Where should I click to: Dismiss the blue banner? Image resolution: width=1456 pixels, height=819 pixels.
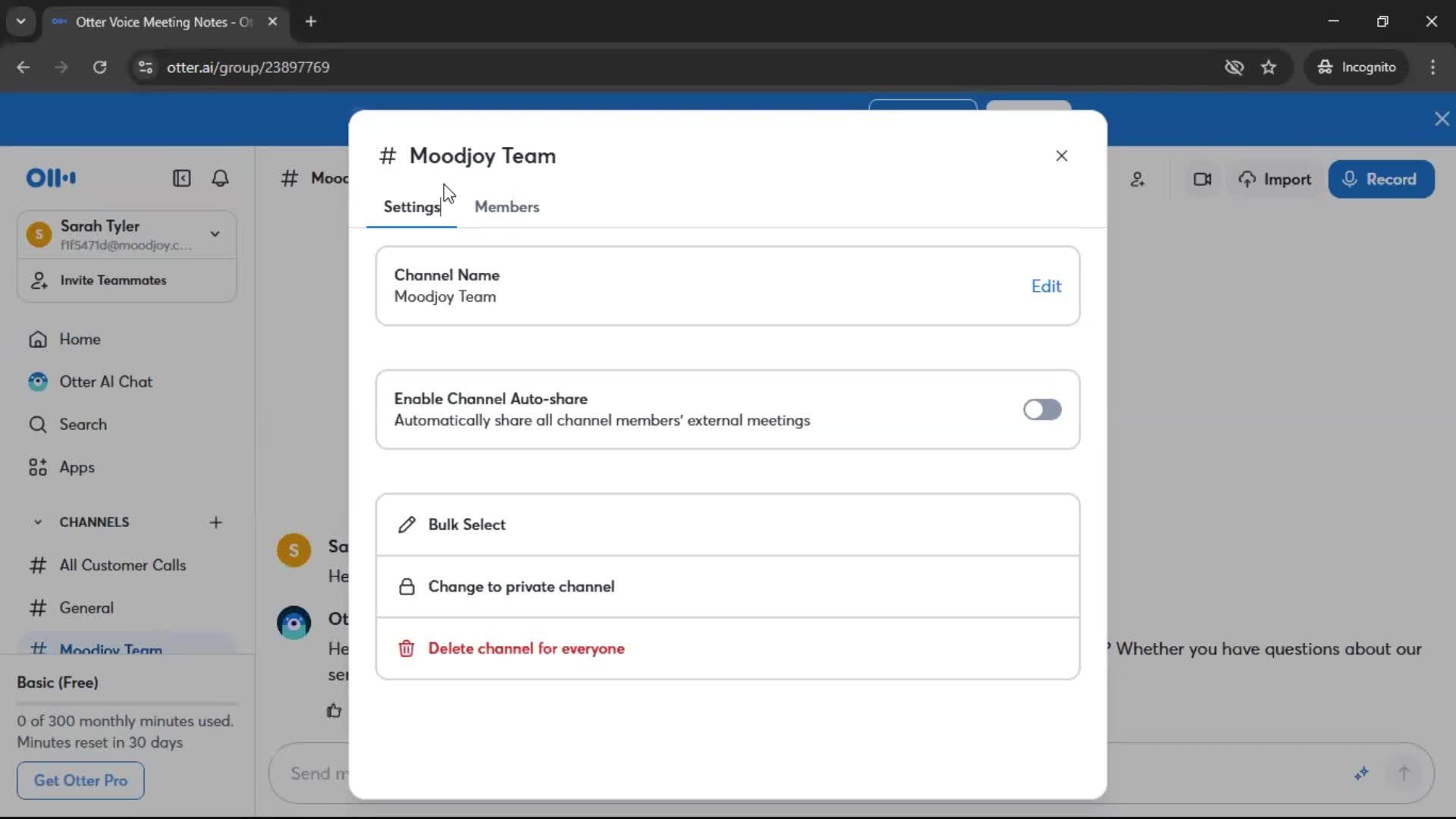[1442, 119]
